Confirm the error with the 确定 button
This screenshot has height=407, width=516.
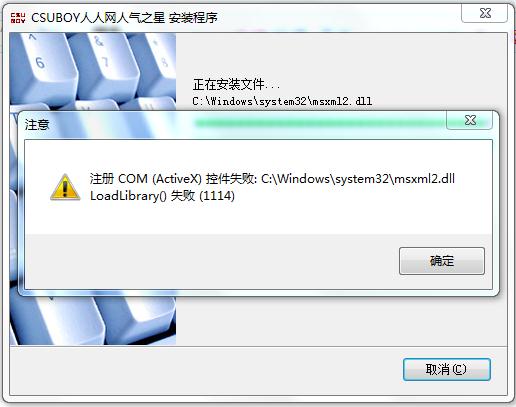(x=442, y=261)
